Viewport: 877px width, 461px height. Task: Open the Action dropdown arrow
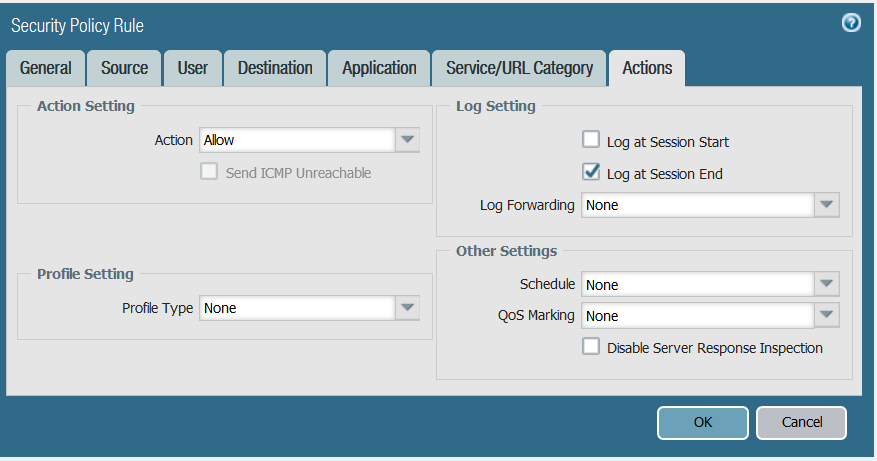(407, 140)
